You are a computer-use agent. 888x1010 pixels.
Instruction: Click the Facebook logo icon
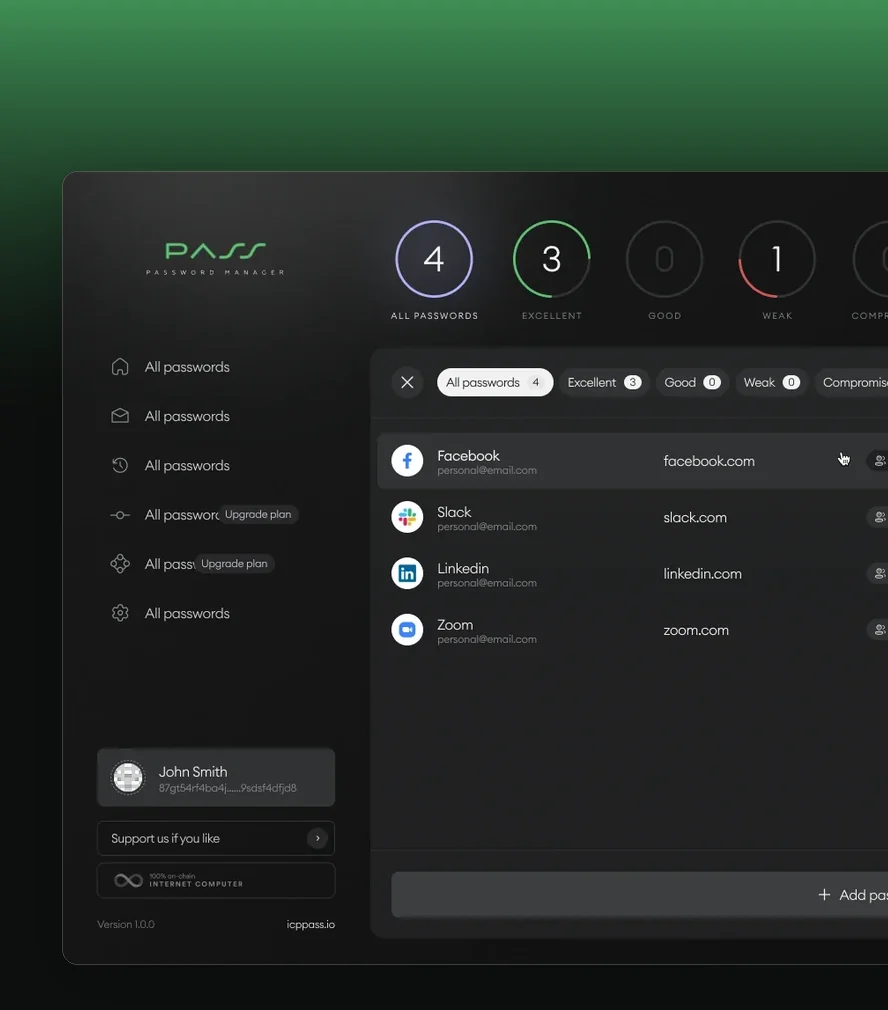pos(407,461)
